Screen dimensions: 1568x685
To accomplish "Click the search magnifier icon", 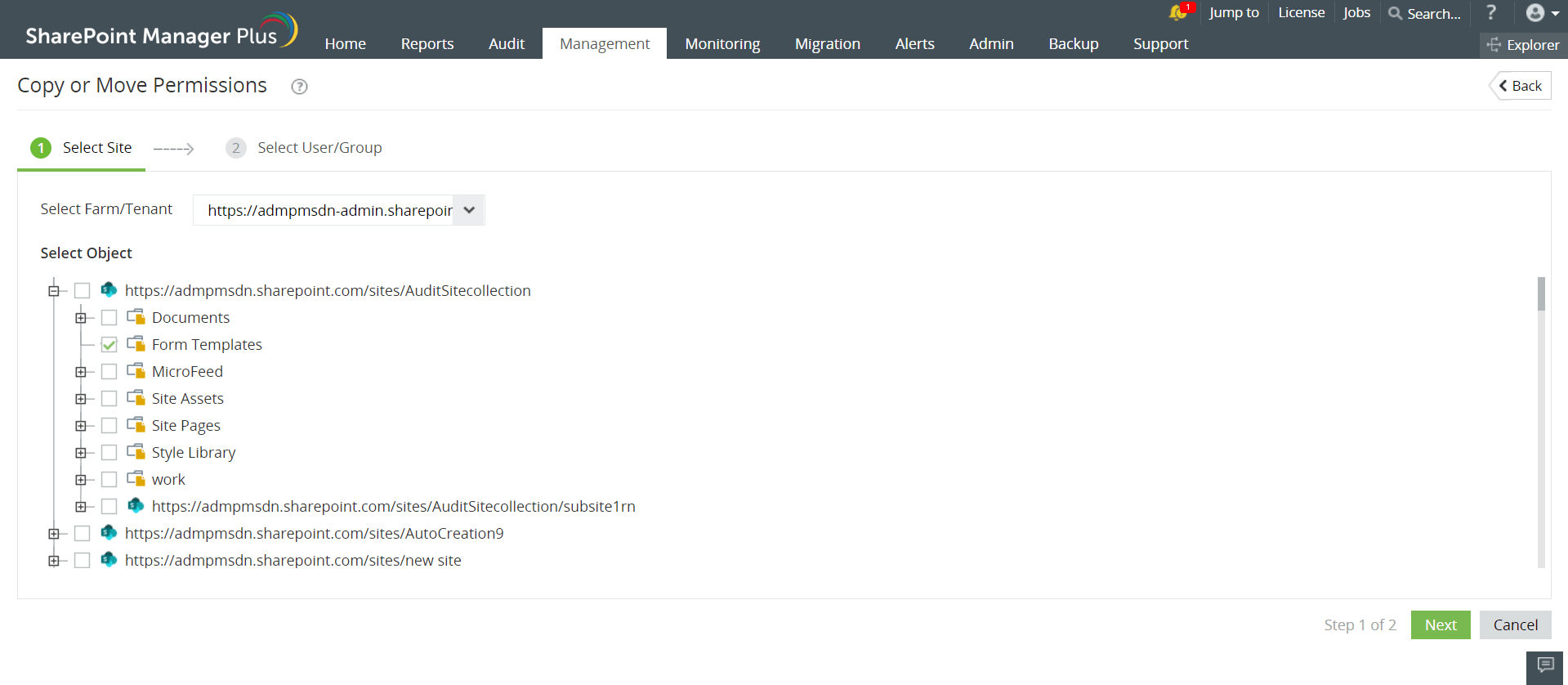I will 1396,13.
